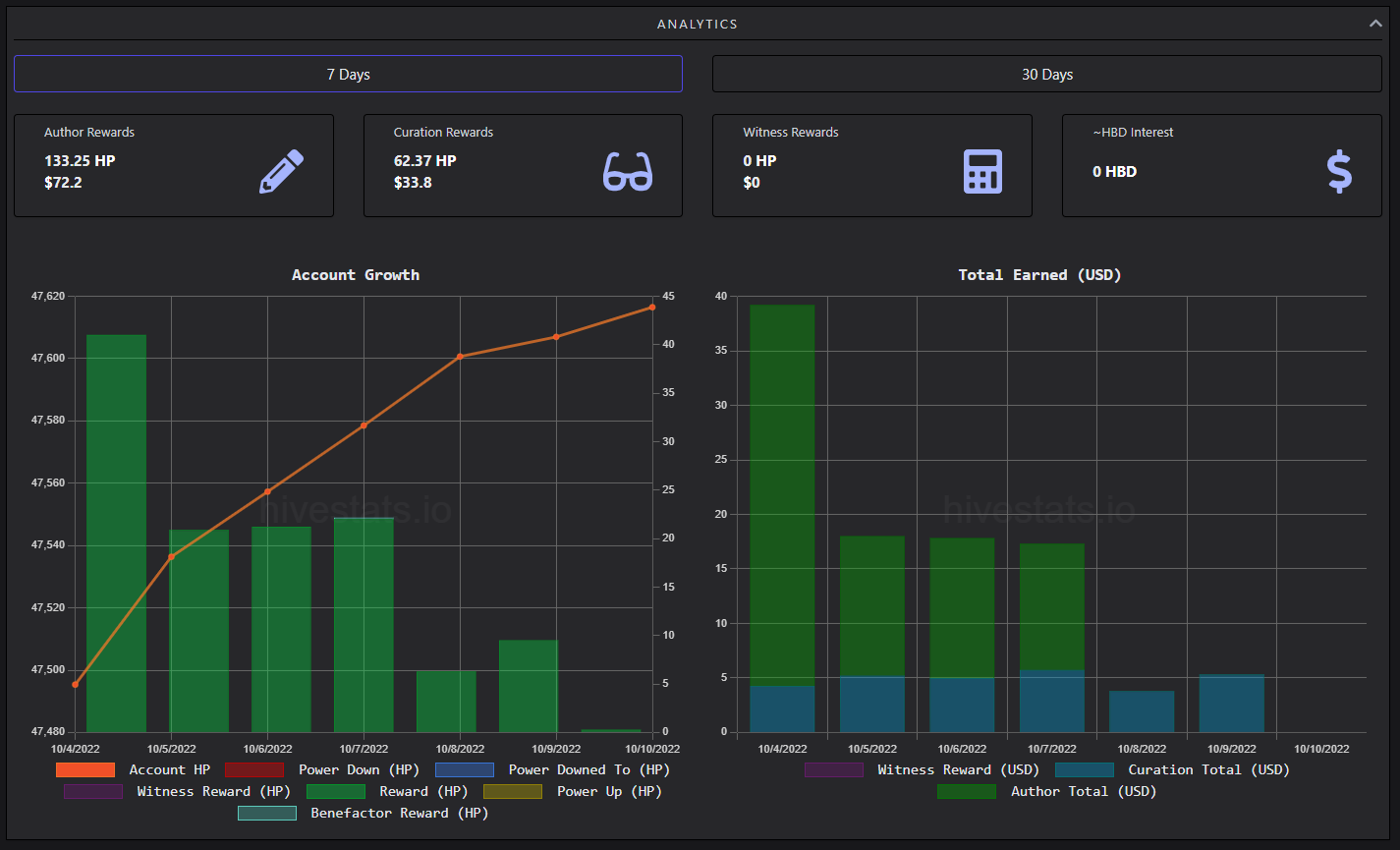Hide the Power Up (HP) series
This screenshot has height=850, width=1400.
(x=573, y=791)
